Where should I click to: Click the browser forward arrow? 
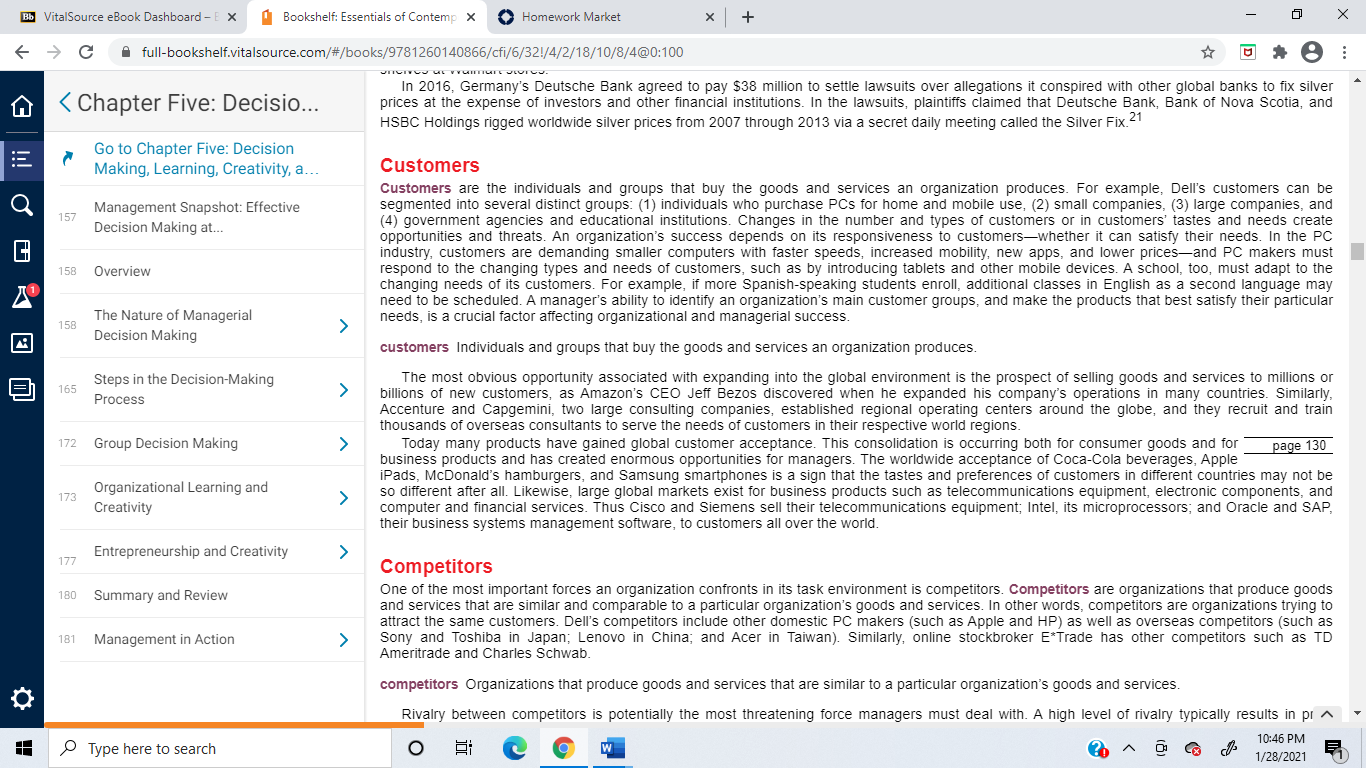[x=53, y=52]
